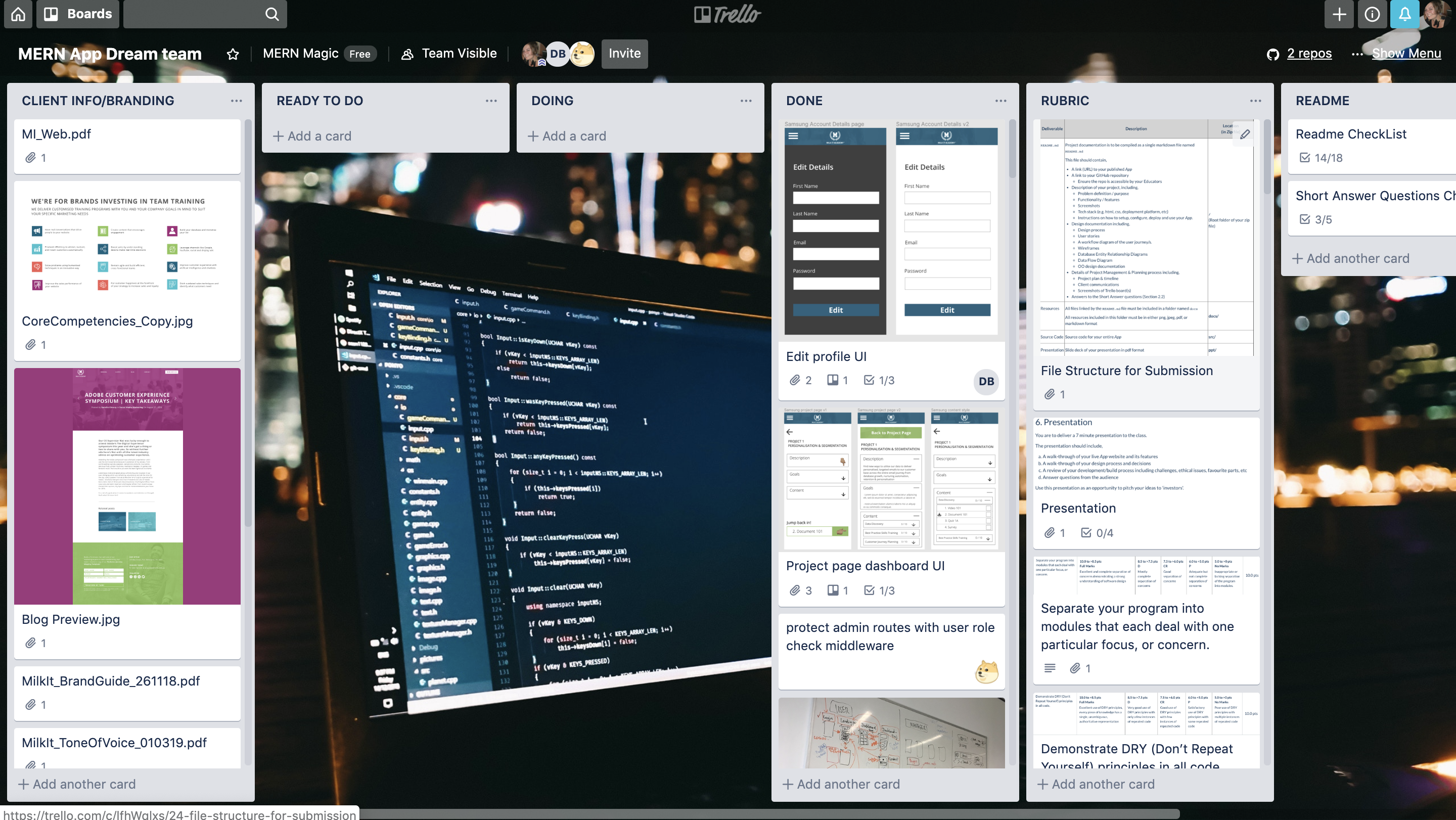Open the Blog Preview.jpg card thumbnail
1456x820 pixels.
pyautogui.click(x=127, y=486)
